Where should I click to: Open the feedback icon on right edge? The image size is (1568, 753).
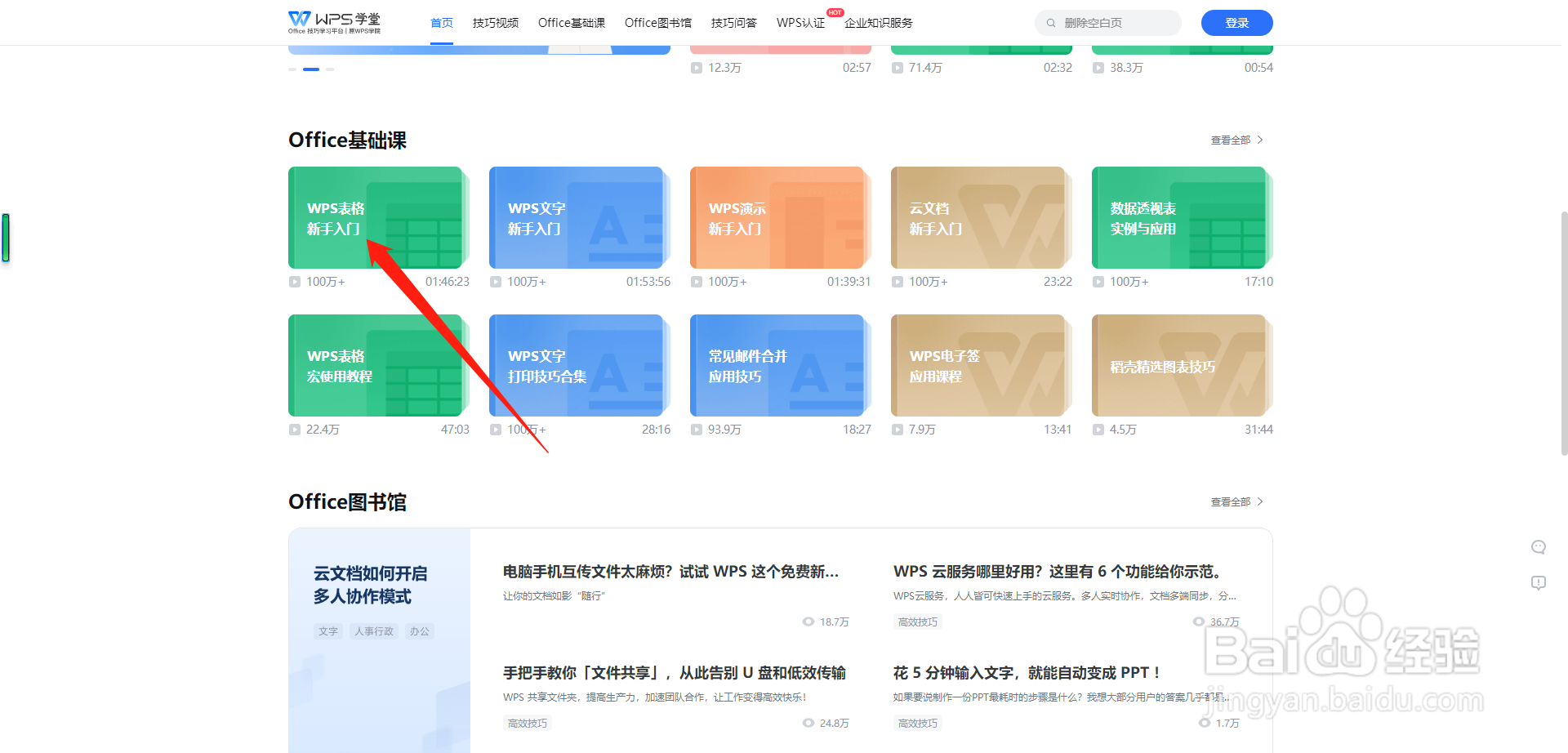[x=1539, y=583]
